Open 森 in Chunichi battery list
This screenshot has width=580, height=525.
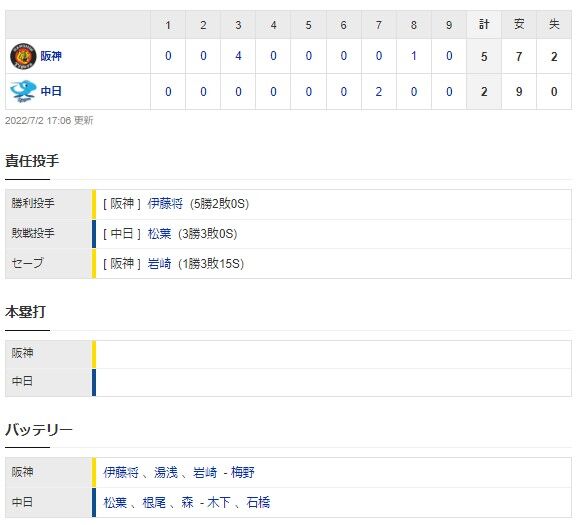[188, 502]
